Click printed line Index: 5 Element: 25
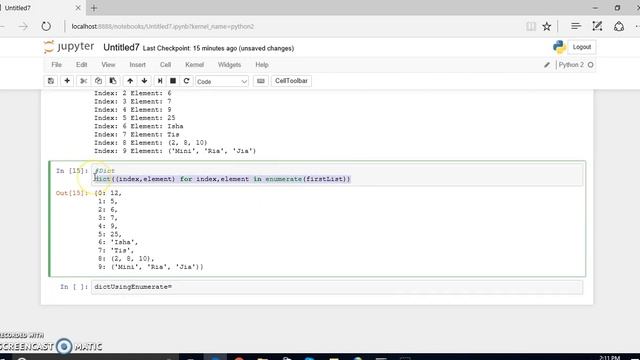The width and height of the screenshot is (640, 360). (135, 118)
